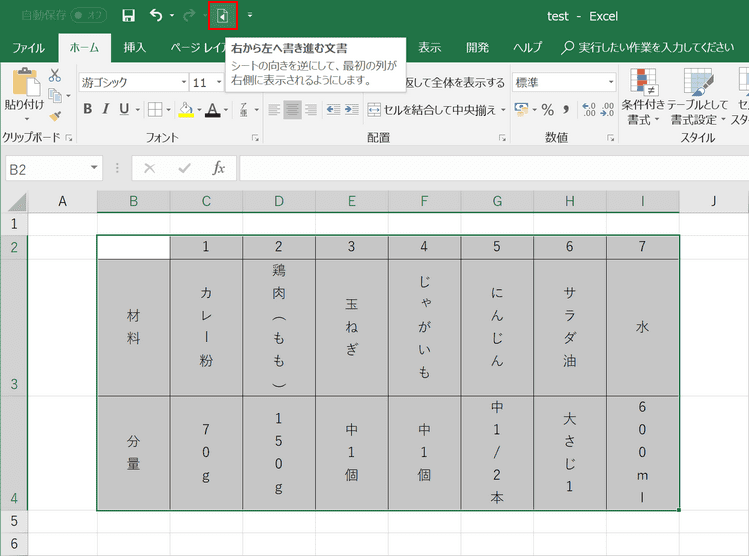Click the cell containing サラダ油
The width and height of the screenshot is (749, 556).
click(x=570, y=328)
